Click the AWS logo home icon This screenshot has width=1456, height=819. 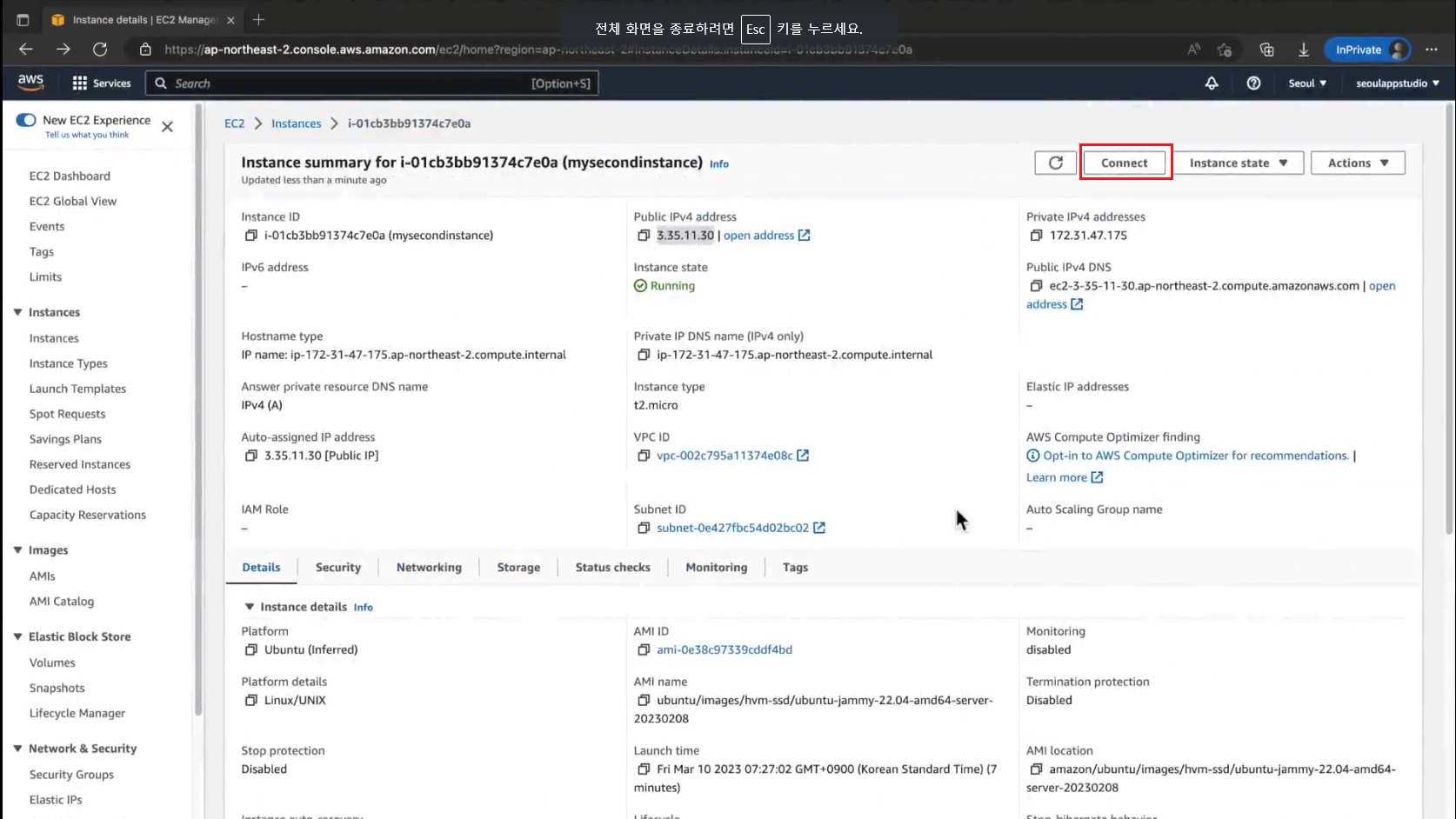coord(30,82)
